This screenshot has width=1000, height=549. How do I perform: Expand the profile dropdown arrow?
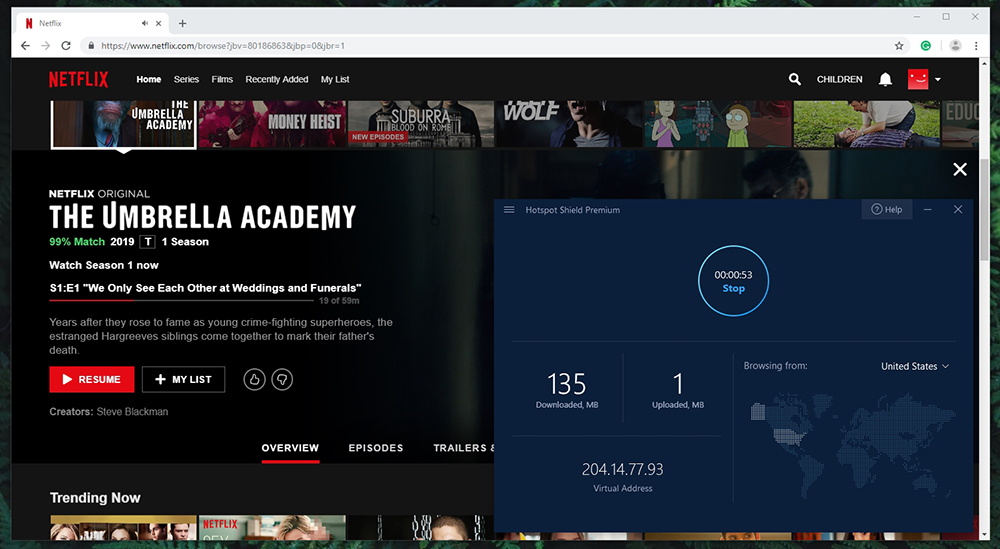(938, 80)
